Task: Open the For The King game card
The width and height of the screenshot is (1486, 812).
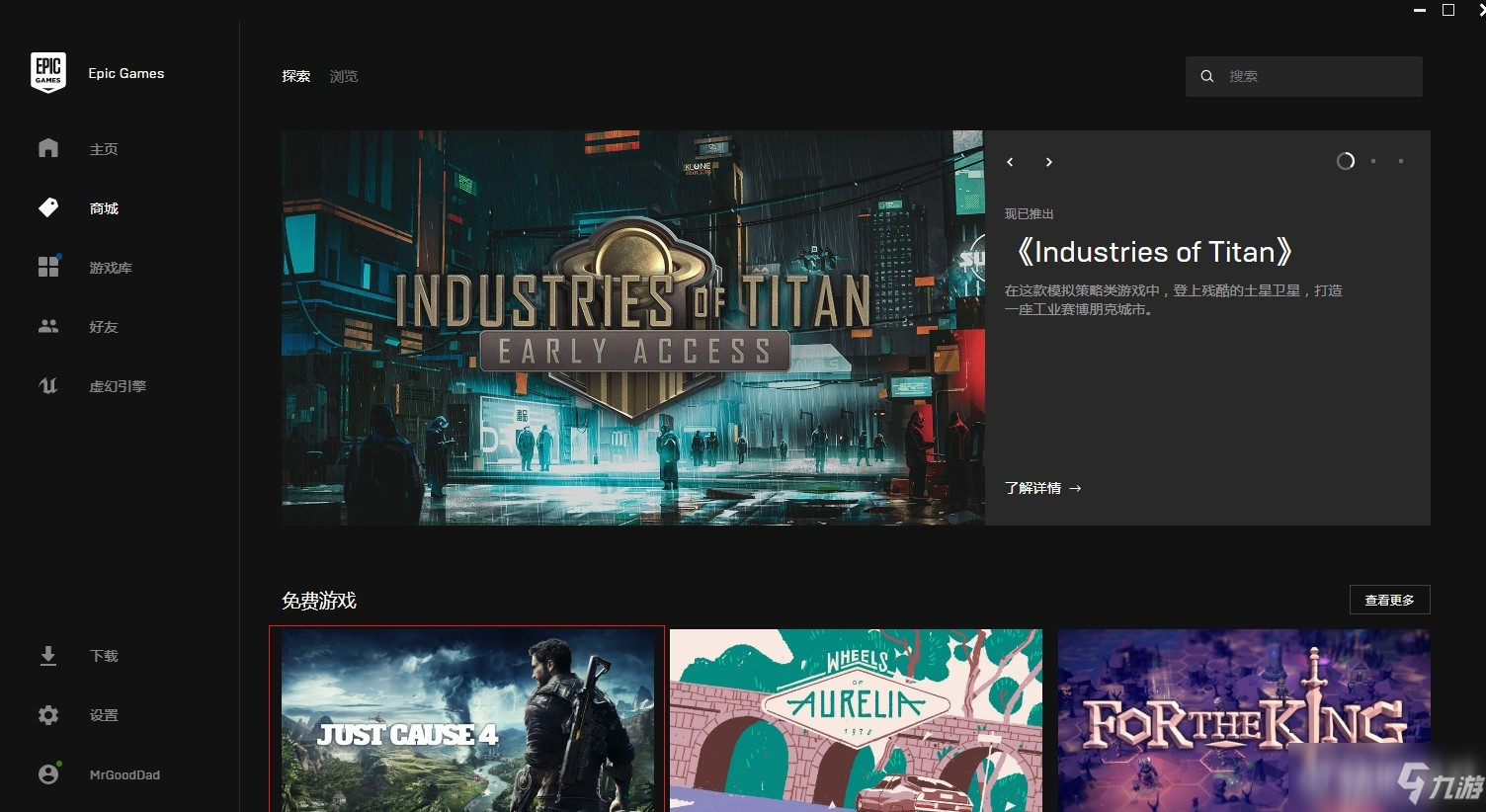Action: [x=1244, y=720]
